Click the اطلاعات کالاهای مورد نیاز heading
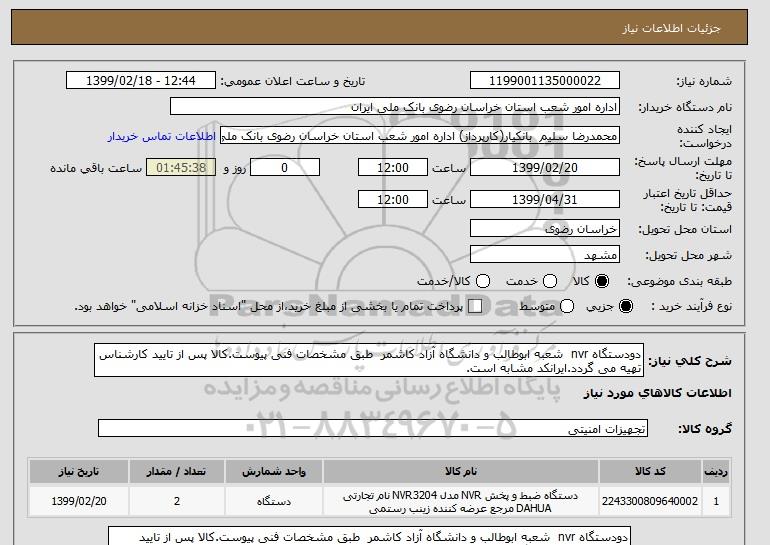Image resolution: width=770 pixels, height=545 pixels. coord(658,393)
